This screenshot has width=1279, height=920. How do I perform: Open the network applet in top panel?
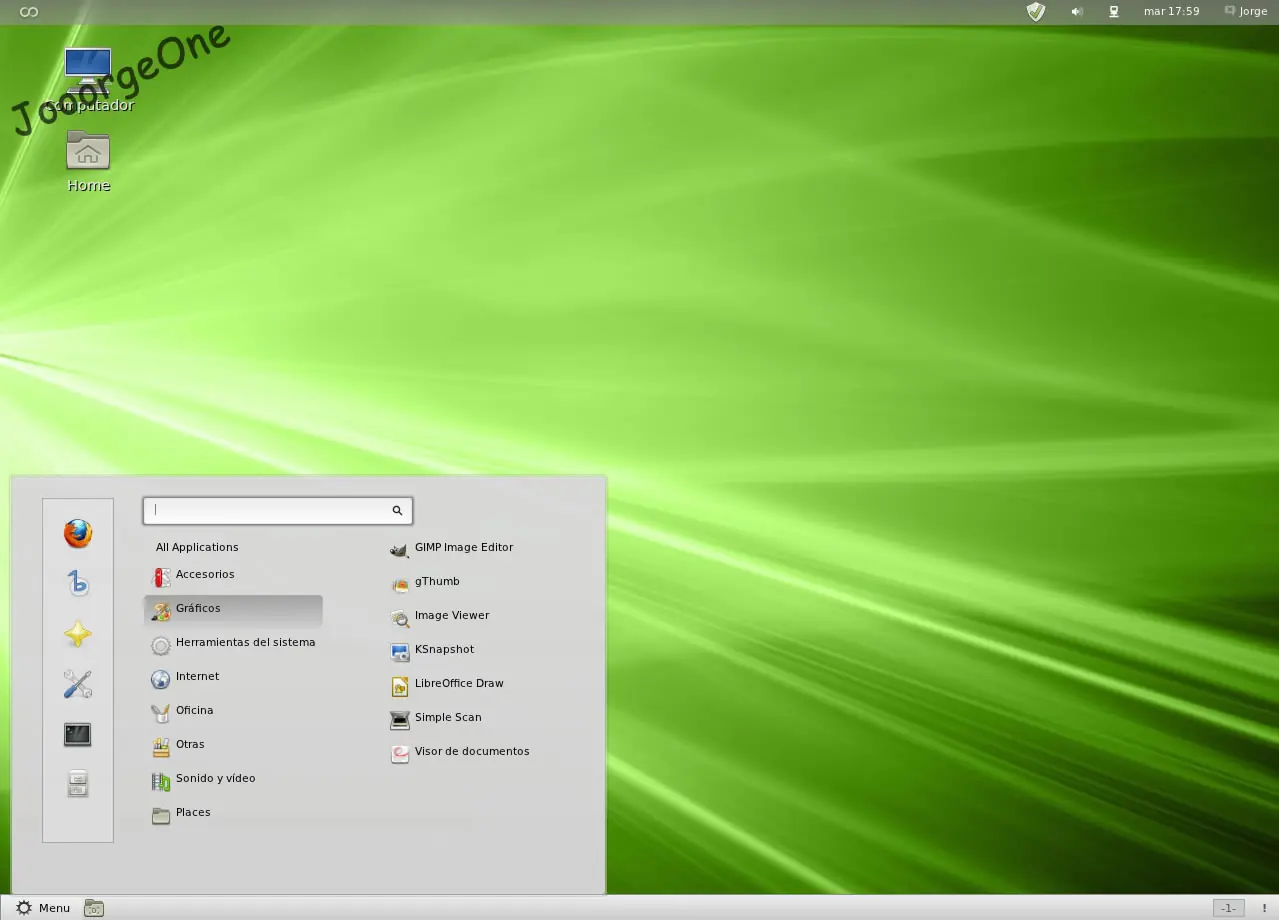point(1114,12)
